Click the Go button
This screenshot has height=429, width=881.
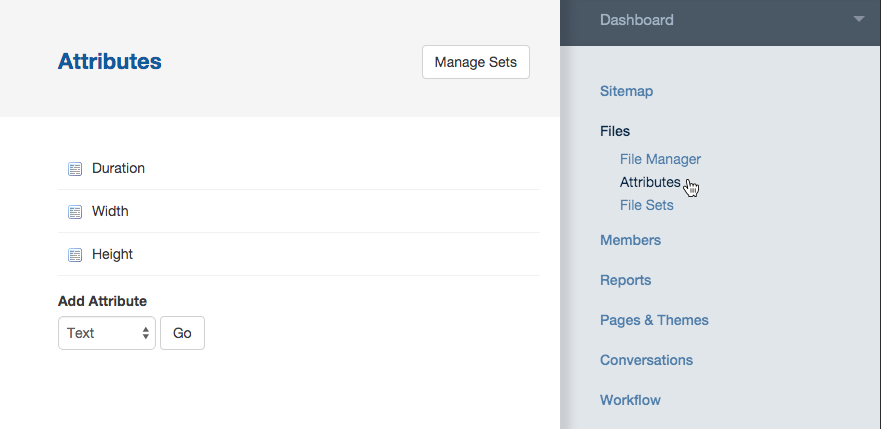tap(182, 333)
